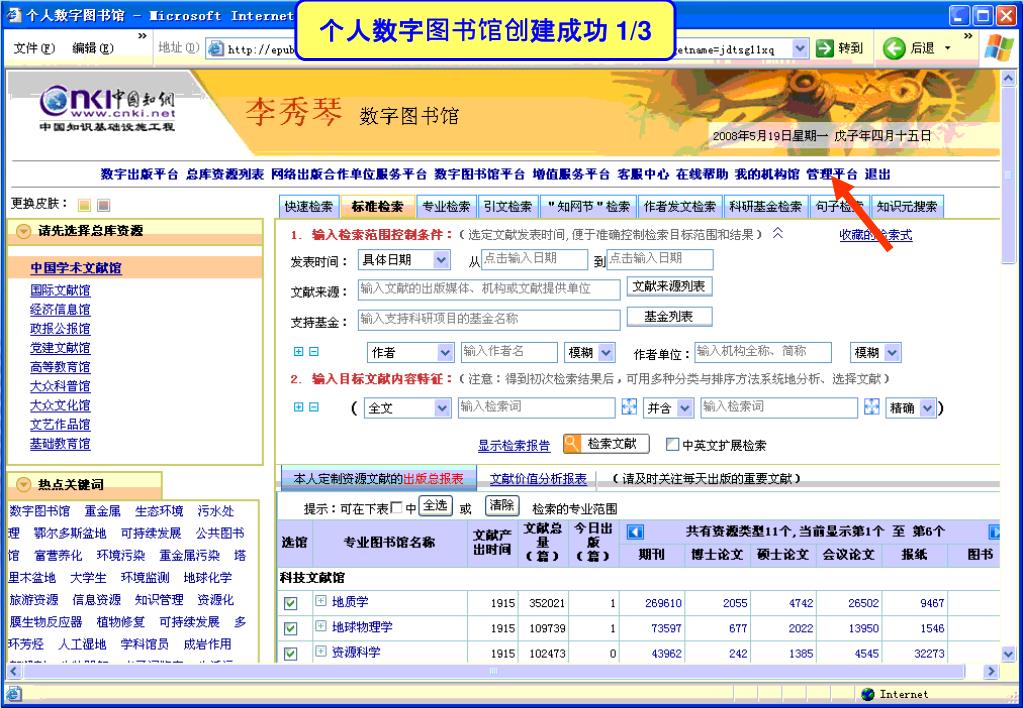Collapse search scope section using double chevron

tap(778, 233)
